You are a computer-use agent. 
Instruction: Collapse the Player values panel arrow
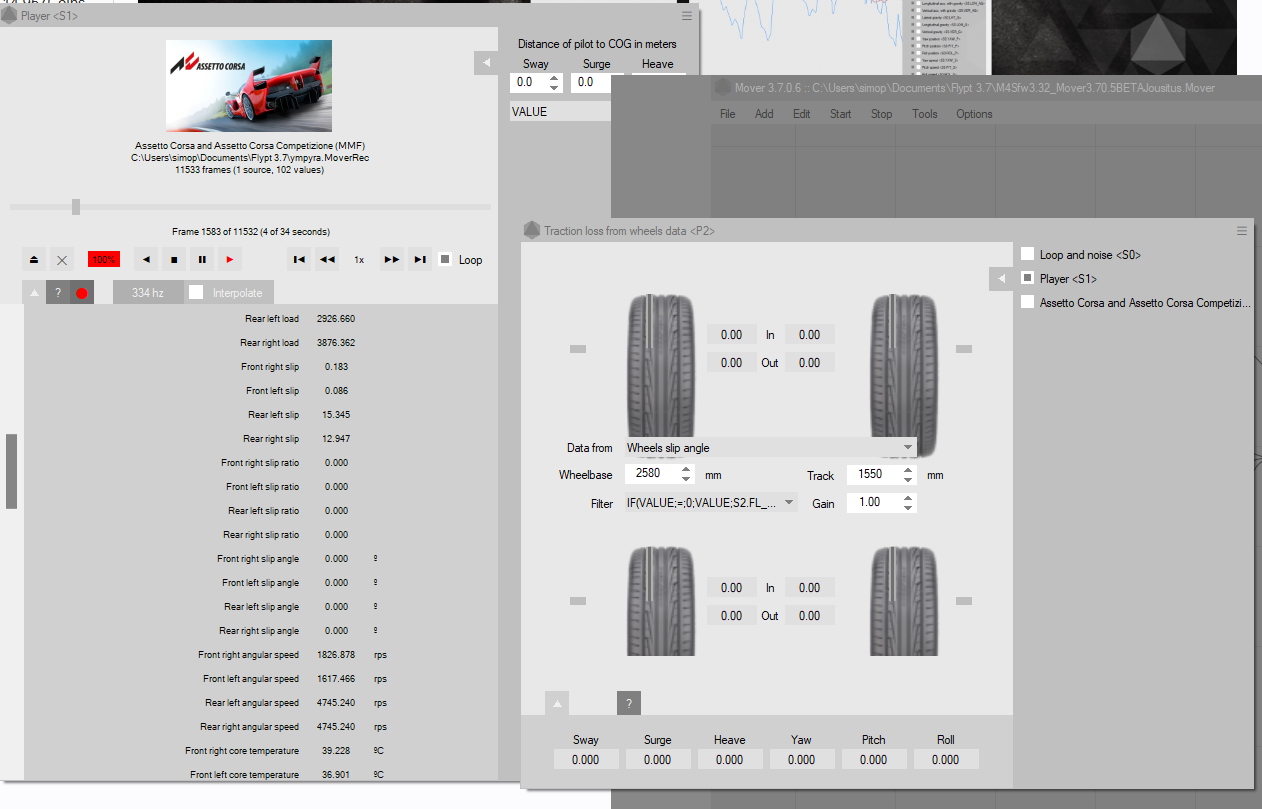(x=34, y=293)
